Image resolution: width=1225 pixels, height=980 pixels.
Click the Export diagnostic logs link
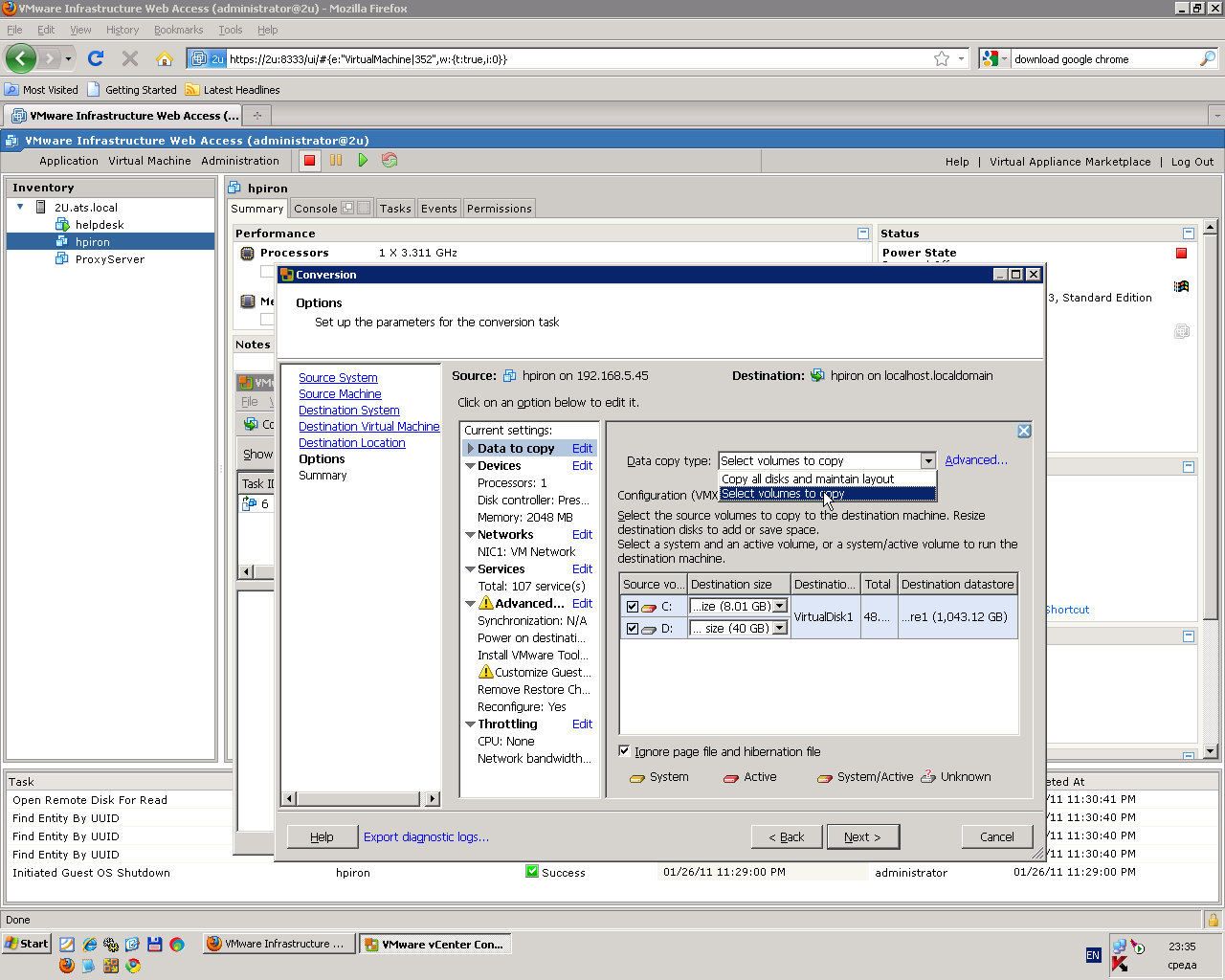click(x=426, y=836)
